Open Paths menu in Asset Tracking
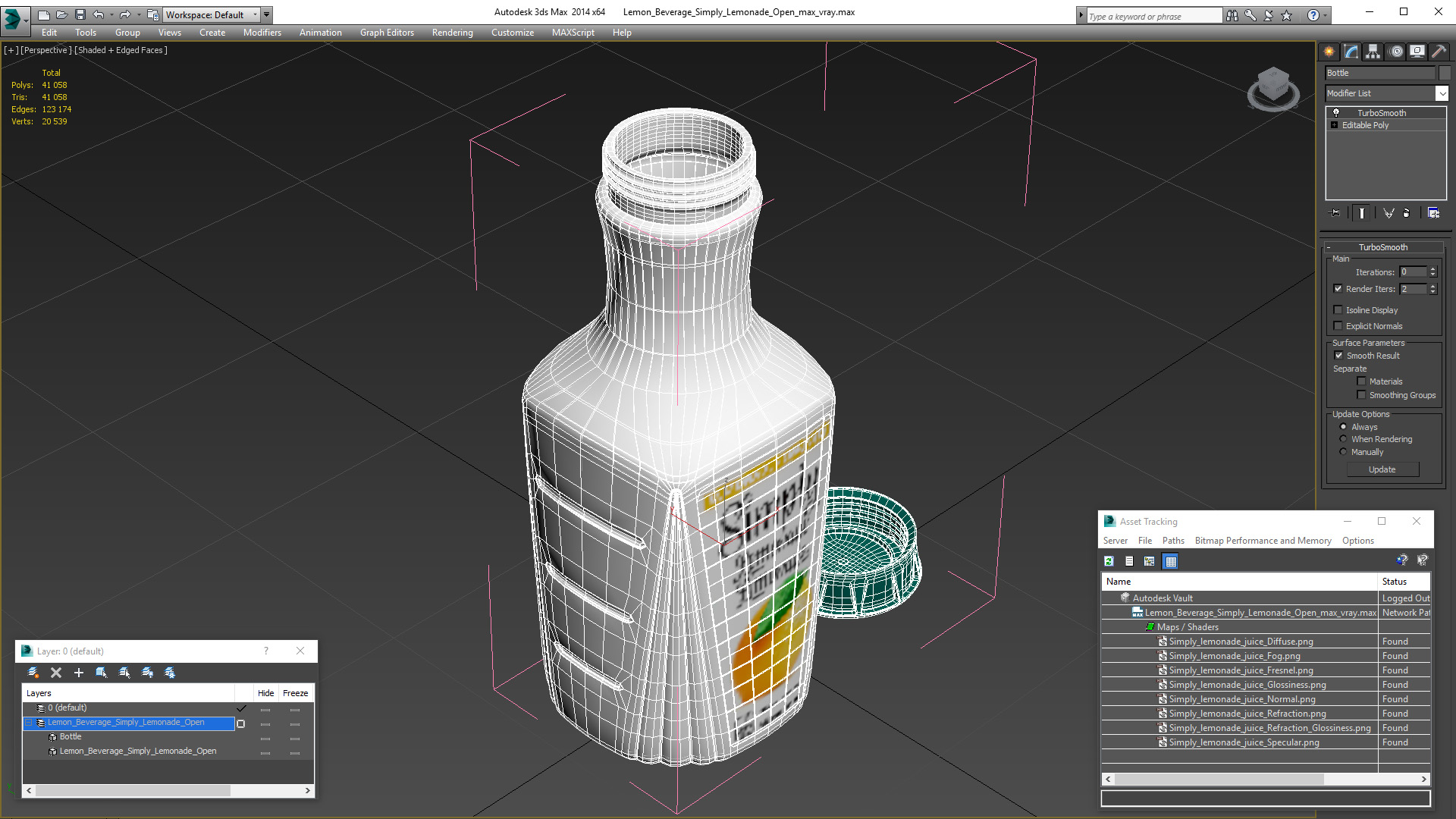Screen dimensions: 1456x819 click(1172, 541)
